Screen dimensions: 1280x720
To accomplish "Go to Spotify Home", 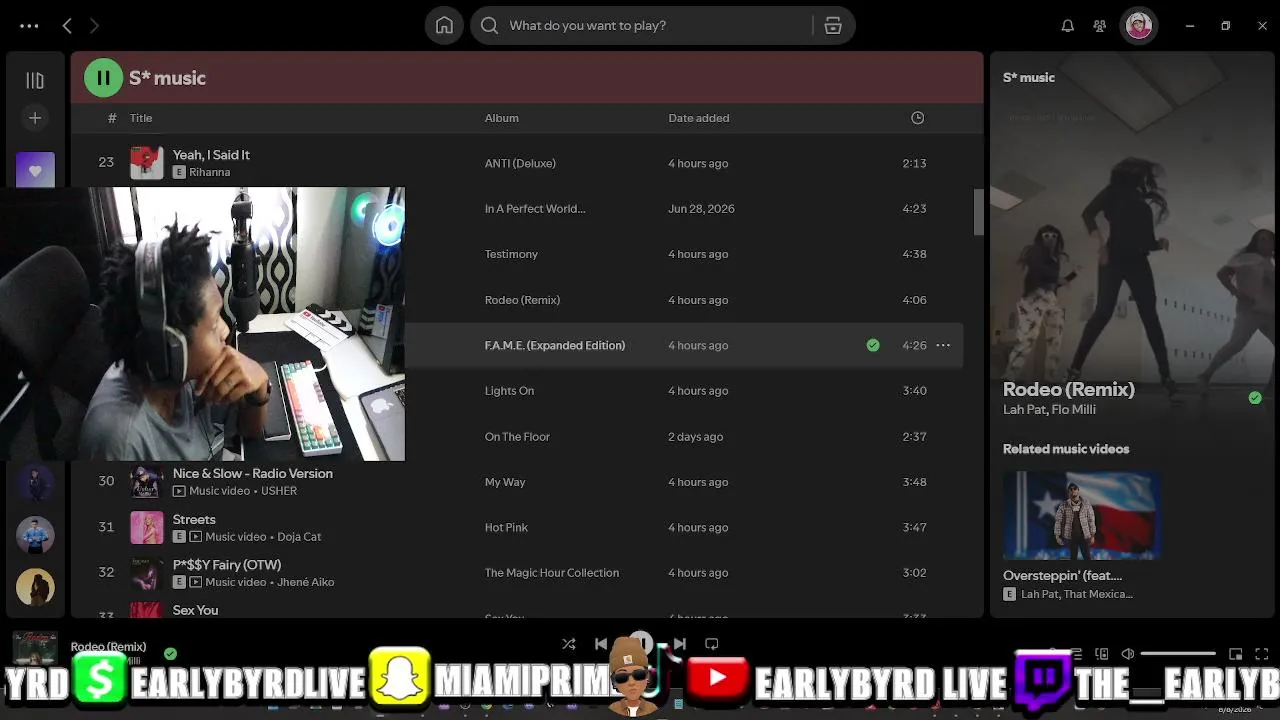I will (444, 26).
